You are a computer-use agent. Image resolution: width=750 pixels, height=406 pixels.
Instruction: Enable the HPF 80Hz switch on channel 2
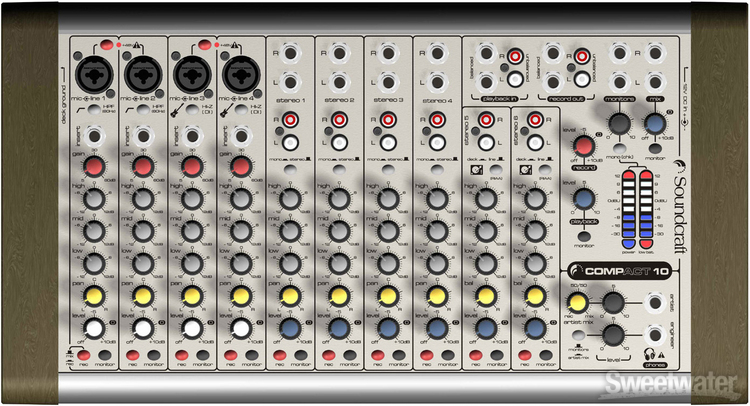click(x=143, y=110)
